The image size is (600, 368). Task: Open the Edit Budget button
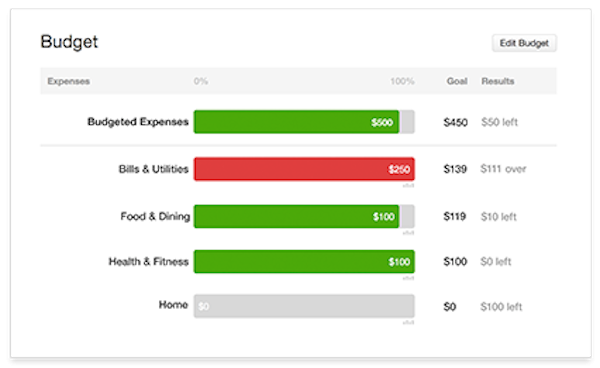pos(524,43)
